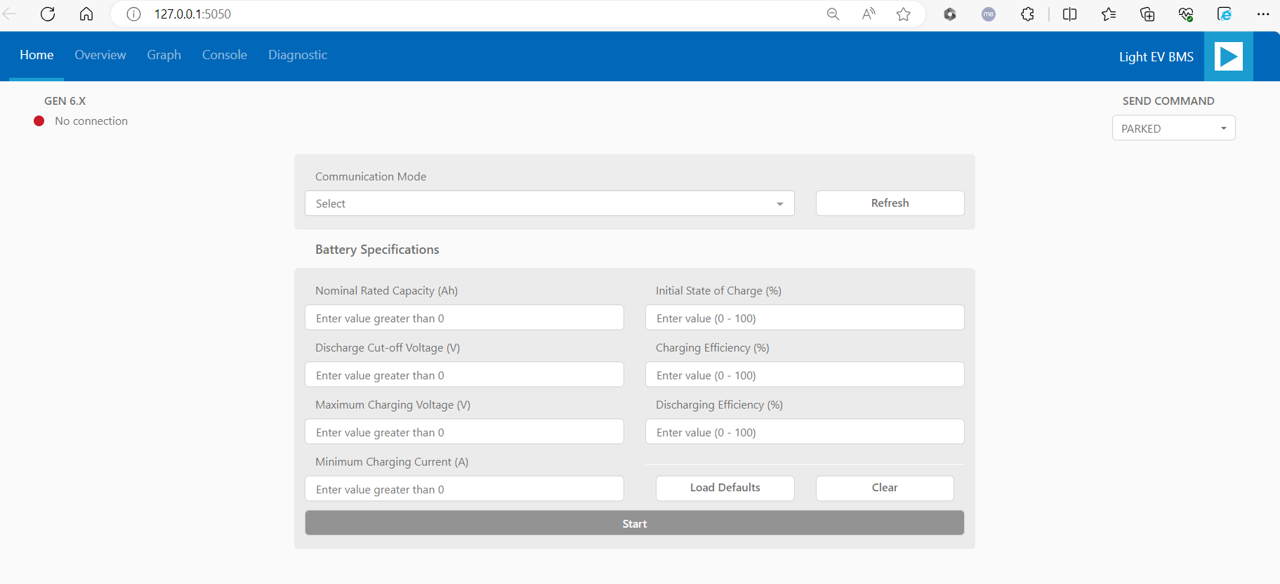Open the Collections icon in the toolbar
The height and width of the screenshot is (584, 1280).
click(x=1147, y=14)
